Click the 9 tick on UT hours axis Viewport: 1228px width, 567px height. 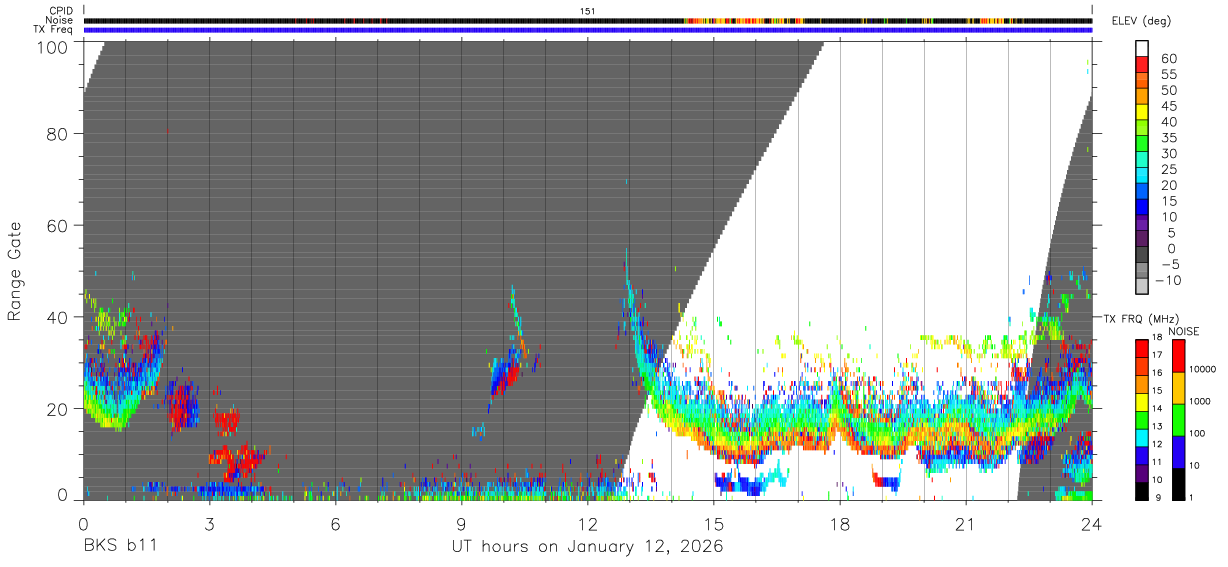click(x=462, y=524)
